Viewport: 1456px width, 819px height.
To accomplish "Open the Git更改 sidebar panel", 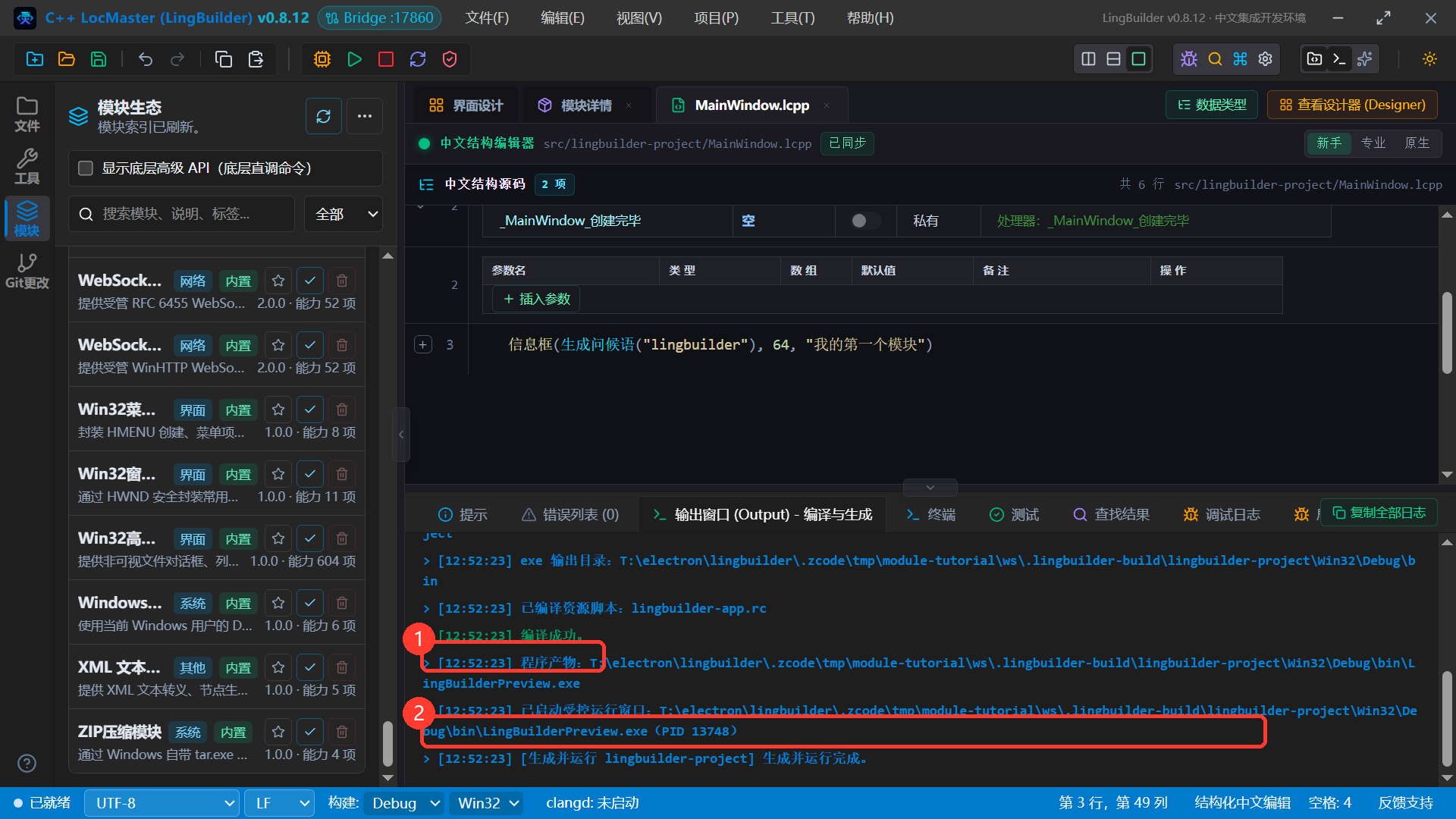I will [27, 271].
